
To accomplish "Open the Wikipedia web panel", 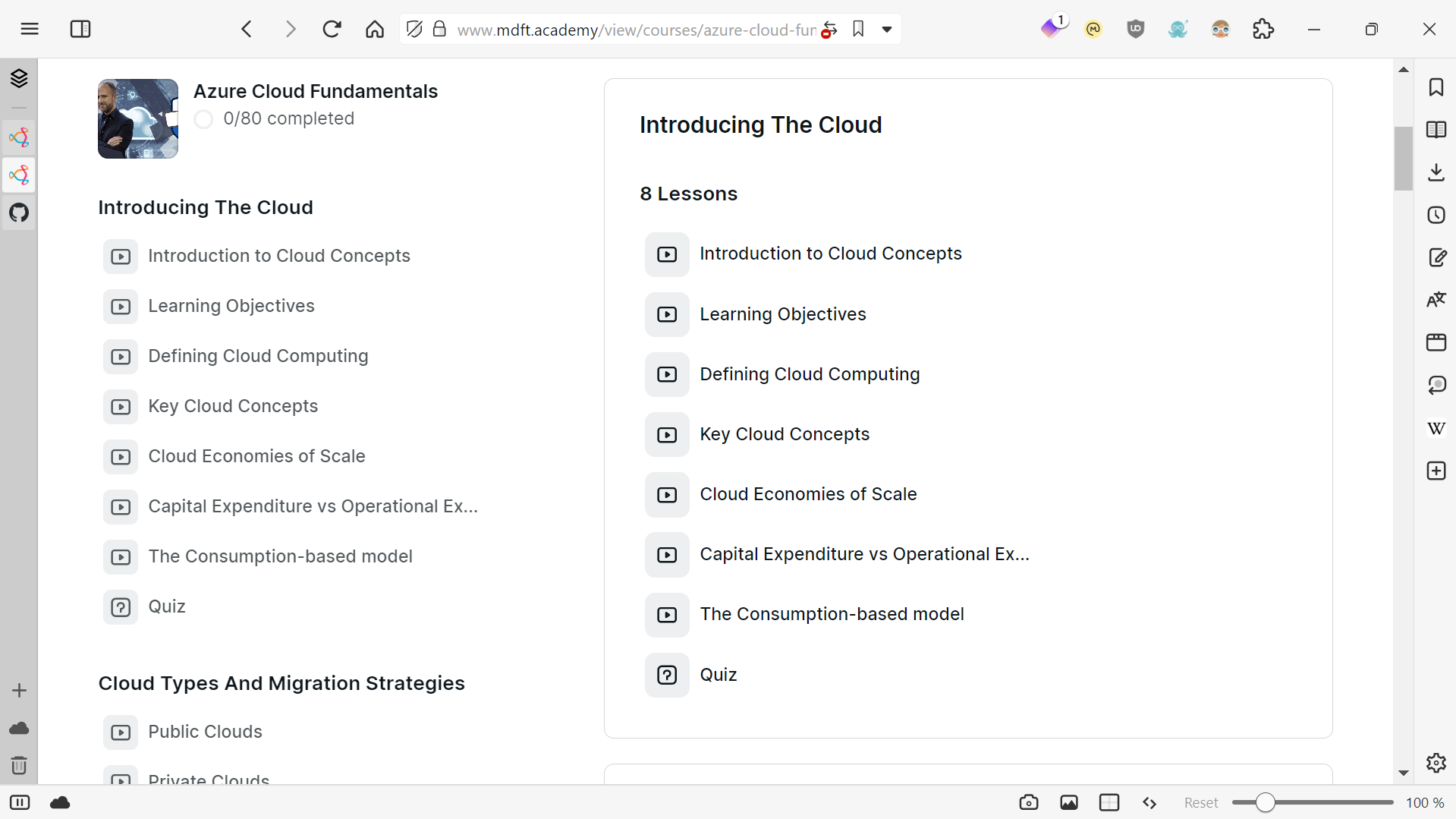I will pos(1436,428).
